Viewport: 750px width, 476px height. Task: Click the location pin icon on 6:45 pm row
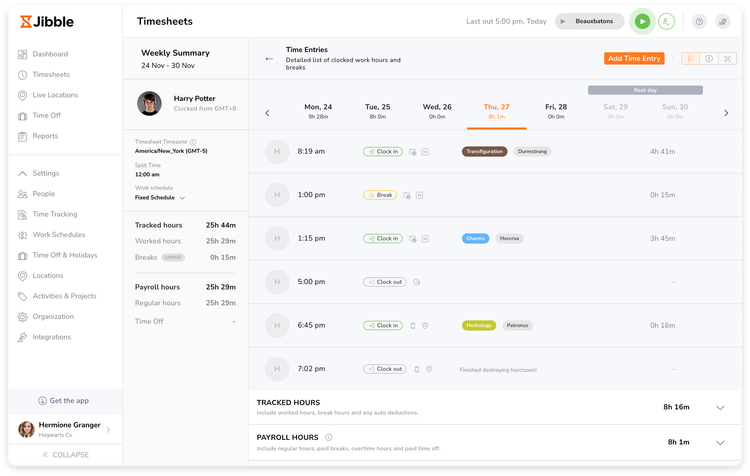(x=425, y=326)
